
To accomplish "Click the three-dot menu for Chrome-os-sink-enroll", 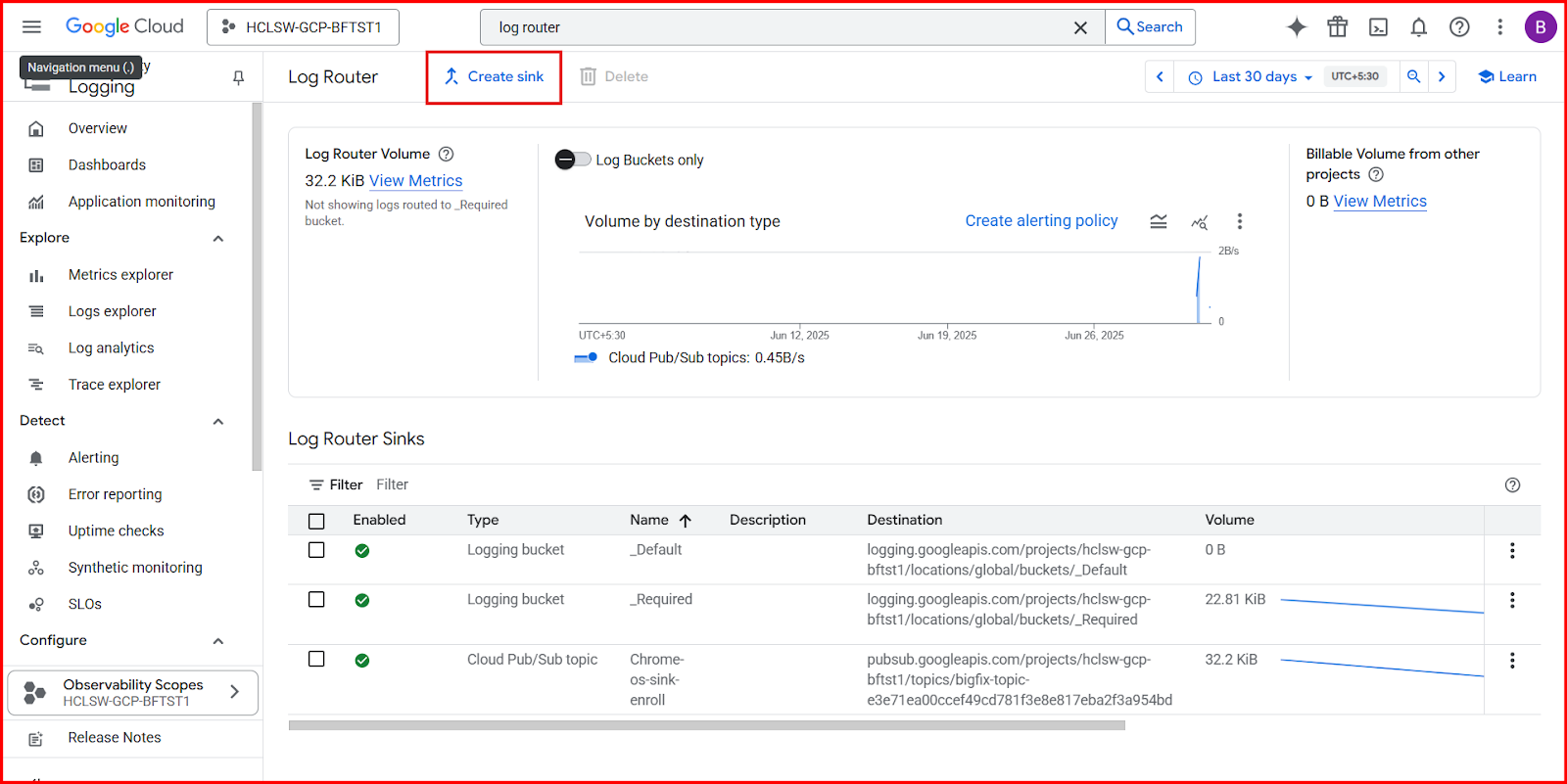I will pyautogui.click(x=1512, y=661).
